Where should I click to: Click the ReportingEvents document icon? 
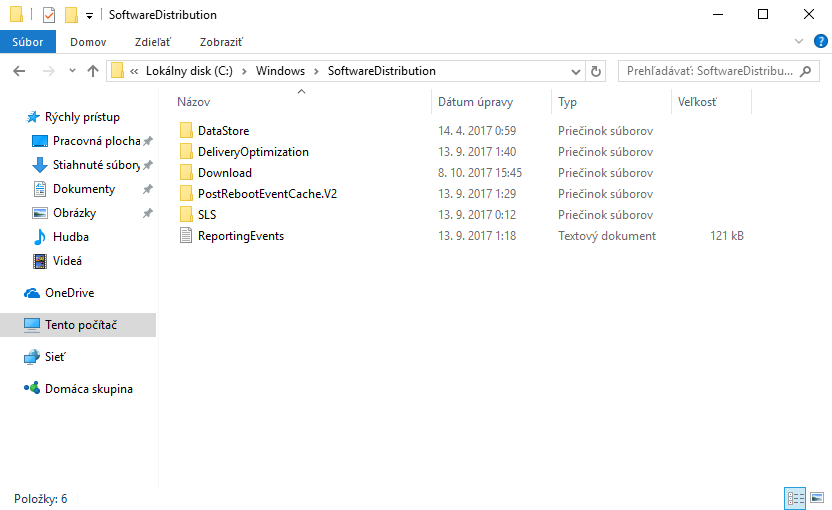(x=186, y=235)
